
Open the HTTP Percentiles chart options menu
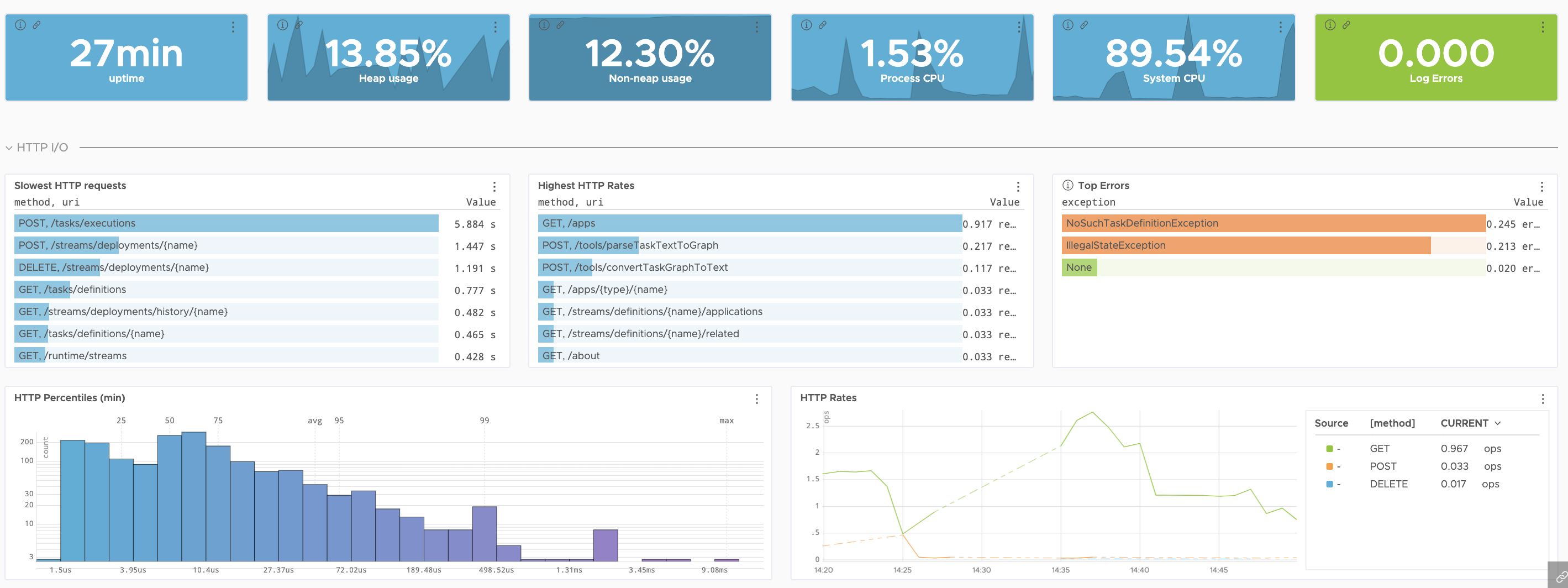pyautogui.click(x=756, y=398)
